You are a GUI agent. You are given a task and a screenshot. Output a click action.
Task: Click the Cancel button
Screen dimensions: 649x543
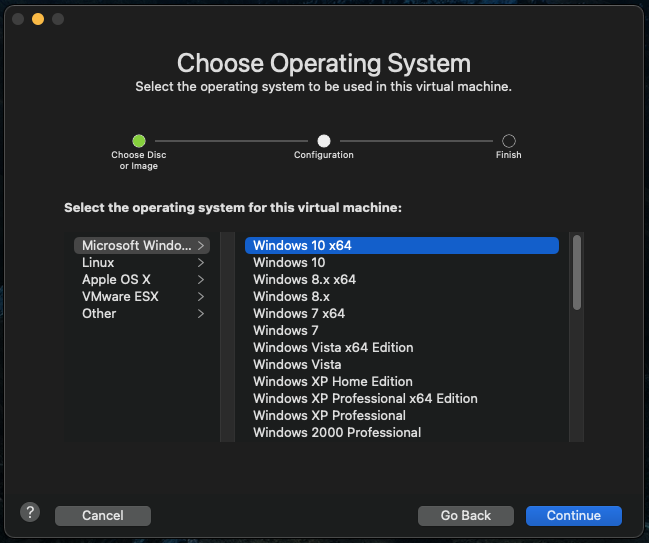pos(103,516)
